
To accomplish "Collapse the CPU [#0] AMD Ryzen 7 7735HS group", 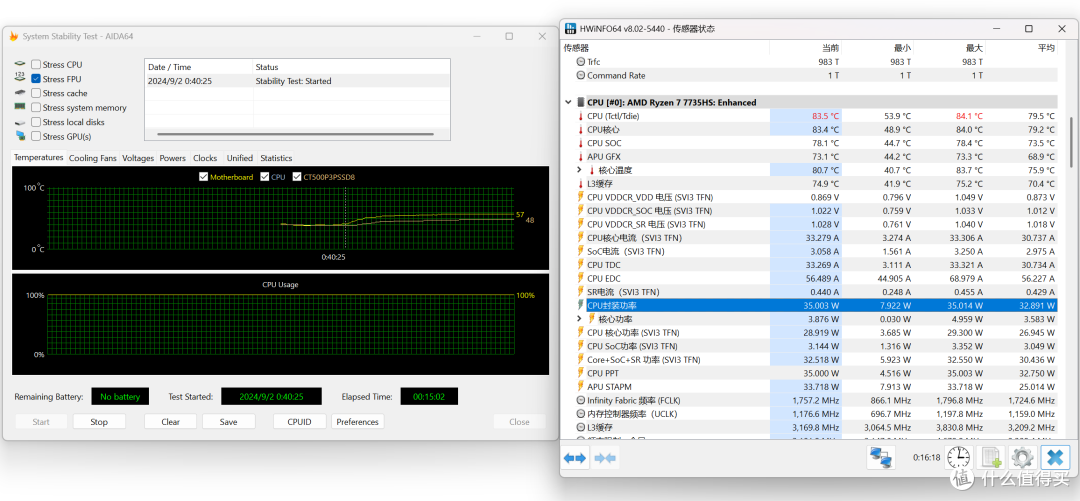I will (x=568, y=102).
